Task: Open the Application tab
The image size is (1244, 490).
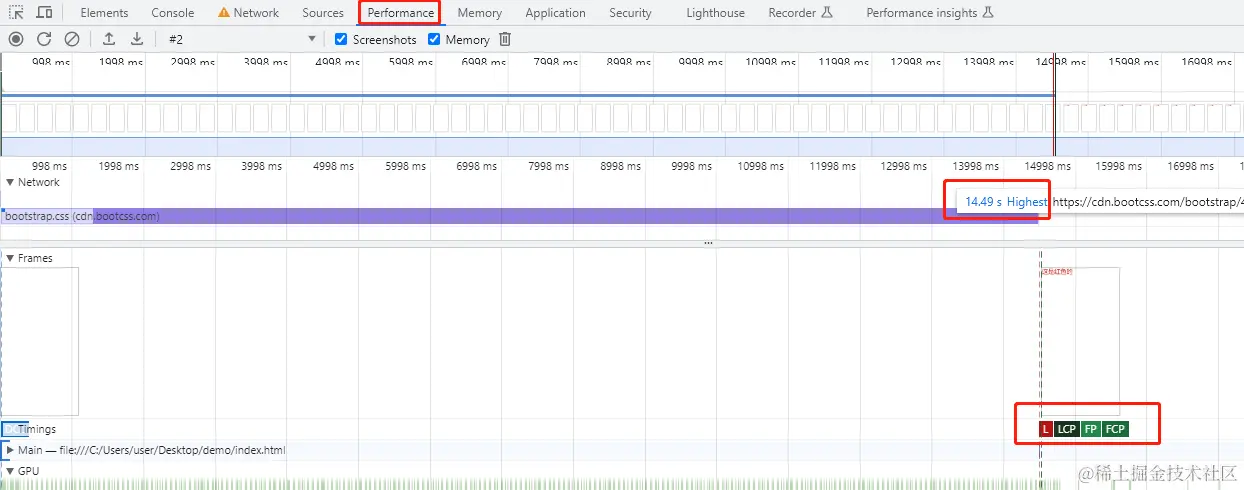Action: point(555,13)
